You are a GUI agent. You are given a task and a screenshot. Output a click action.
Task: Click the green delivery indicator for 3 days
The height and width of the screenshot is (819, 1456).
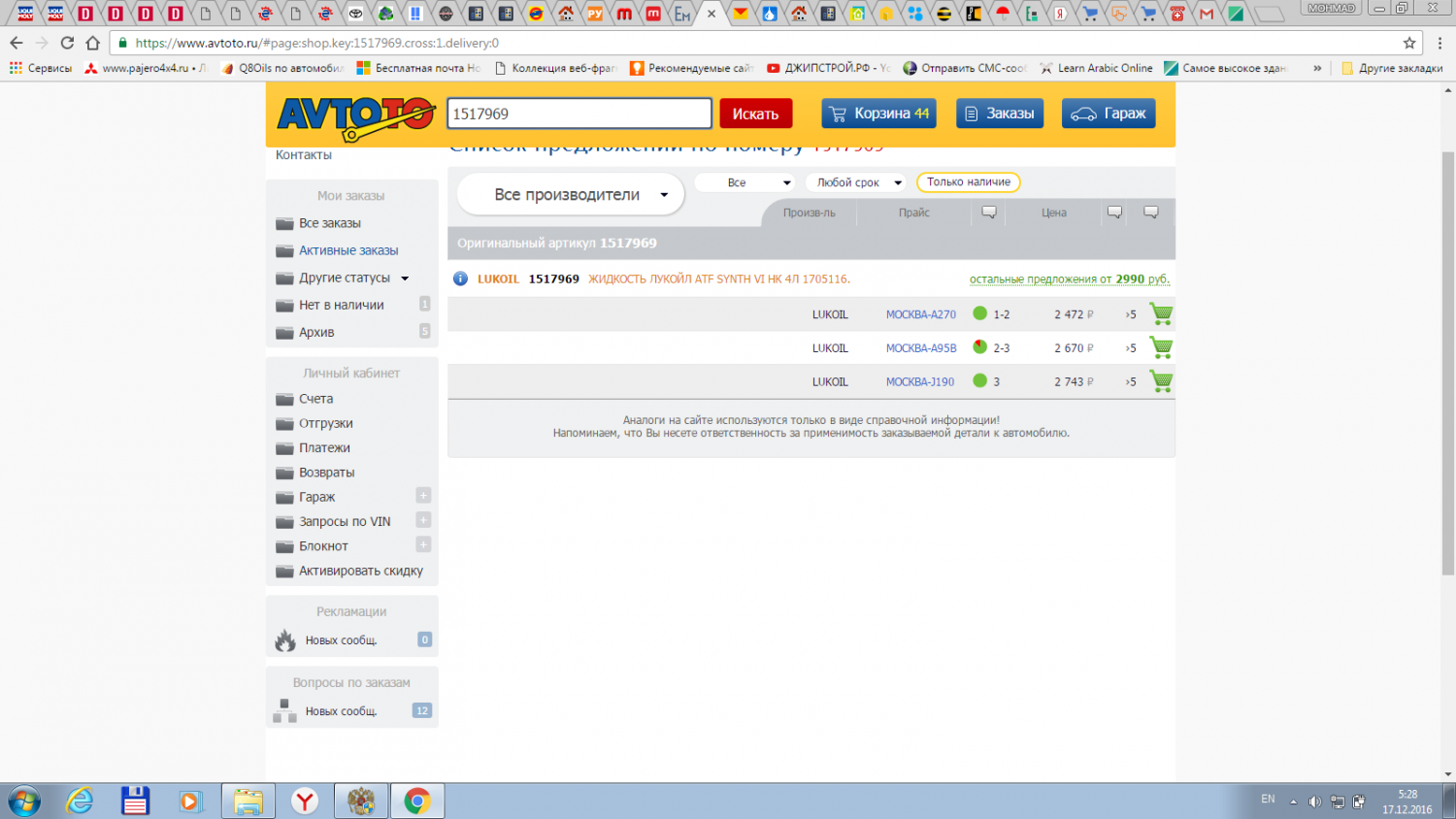tap(980, 380)
